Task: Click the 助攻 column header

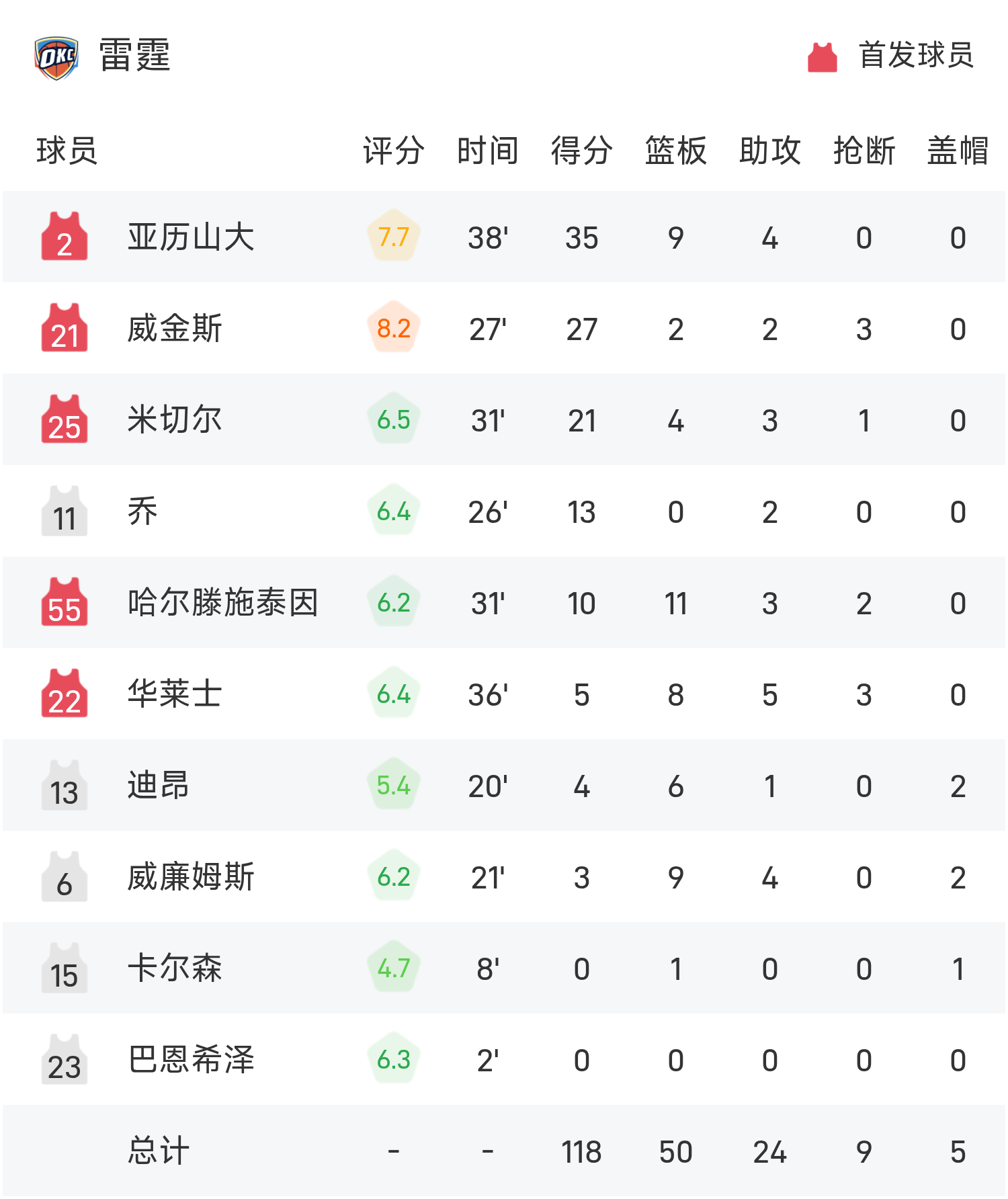Action: [x=769, y=151]
